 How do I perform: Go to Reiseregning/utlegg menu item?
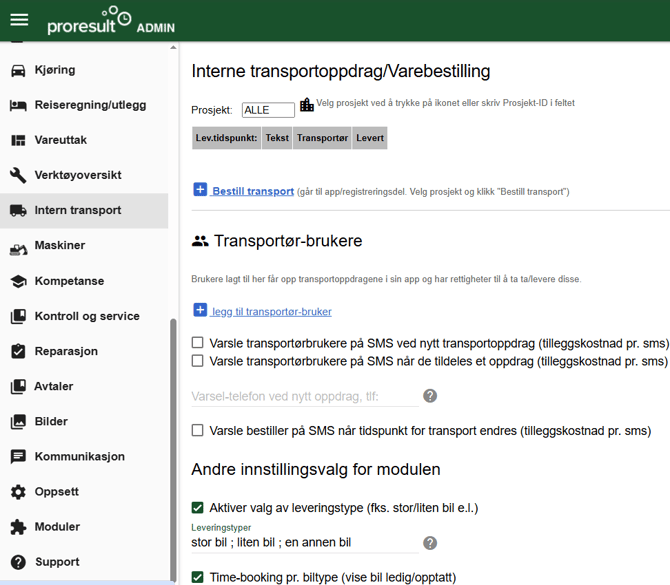click(90, 105)
